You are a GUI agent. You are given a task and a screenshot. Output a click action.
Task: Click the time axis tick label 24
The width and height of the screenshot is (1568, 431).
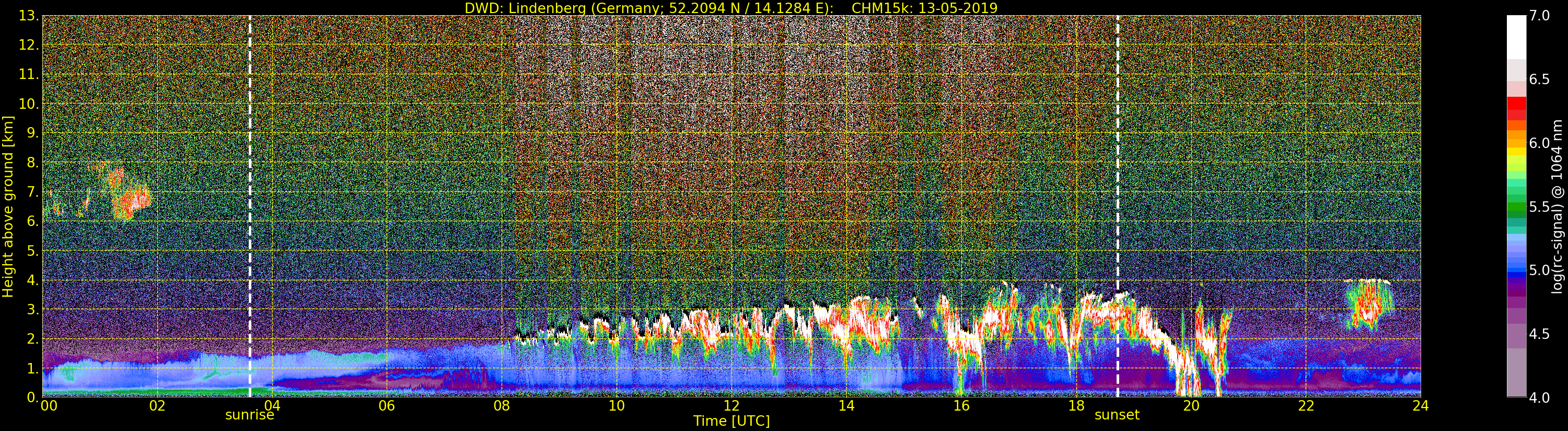(x=1421, y=405)
